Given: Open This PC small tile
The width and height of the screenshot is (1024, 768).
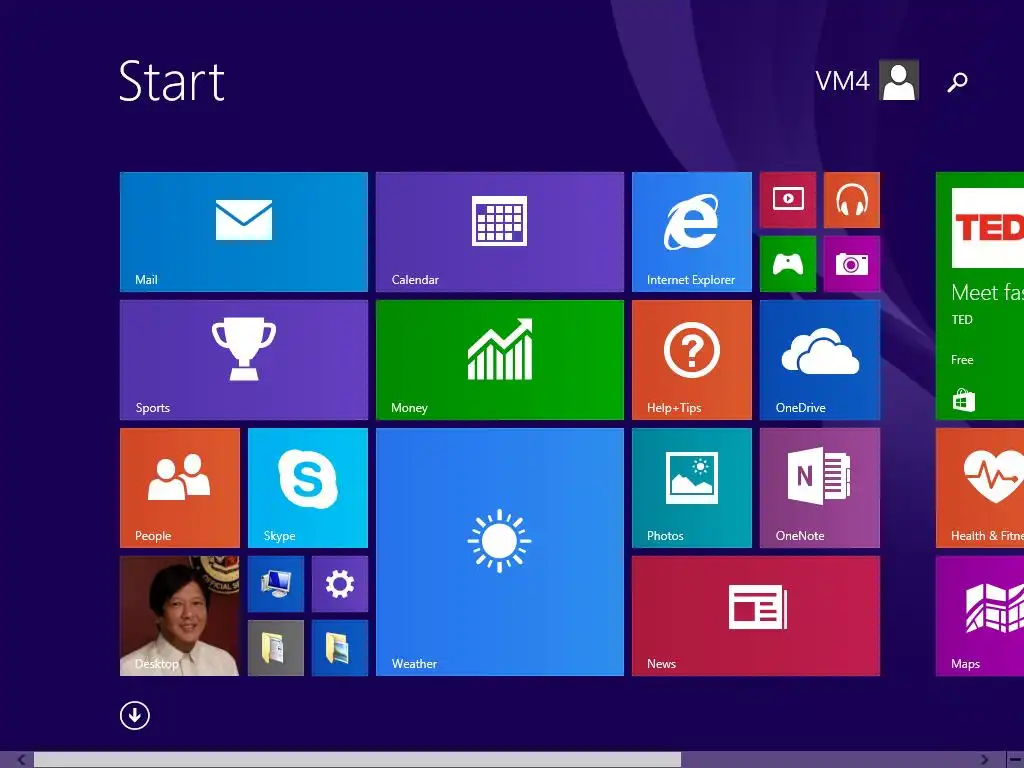Looking at the screenshot, I should point(276,584).
